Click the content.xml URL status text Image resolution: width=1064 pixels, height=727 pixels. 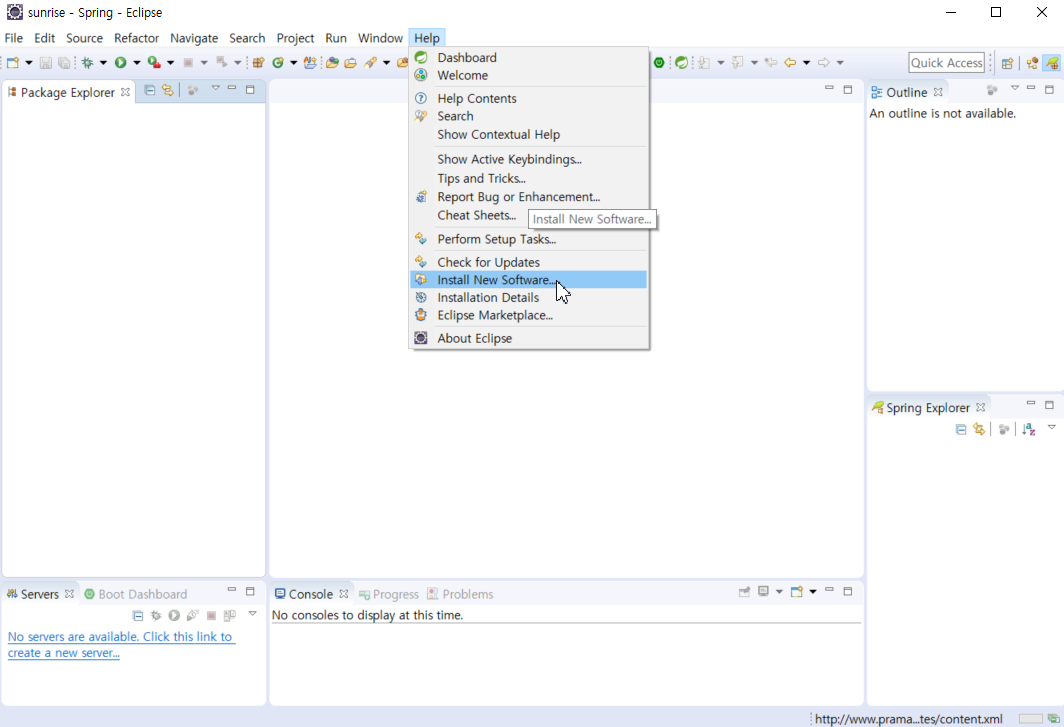click(x=908, y=719)
